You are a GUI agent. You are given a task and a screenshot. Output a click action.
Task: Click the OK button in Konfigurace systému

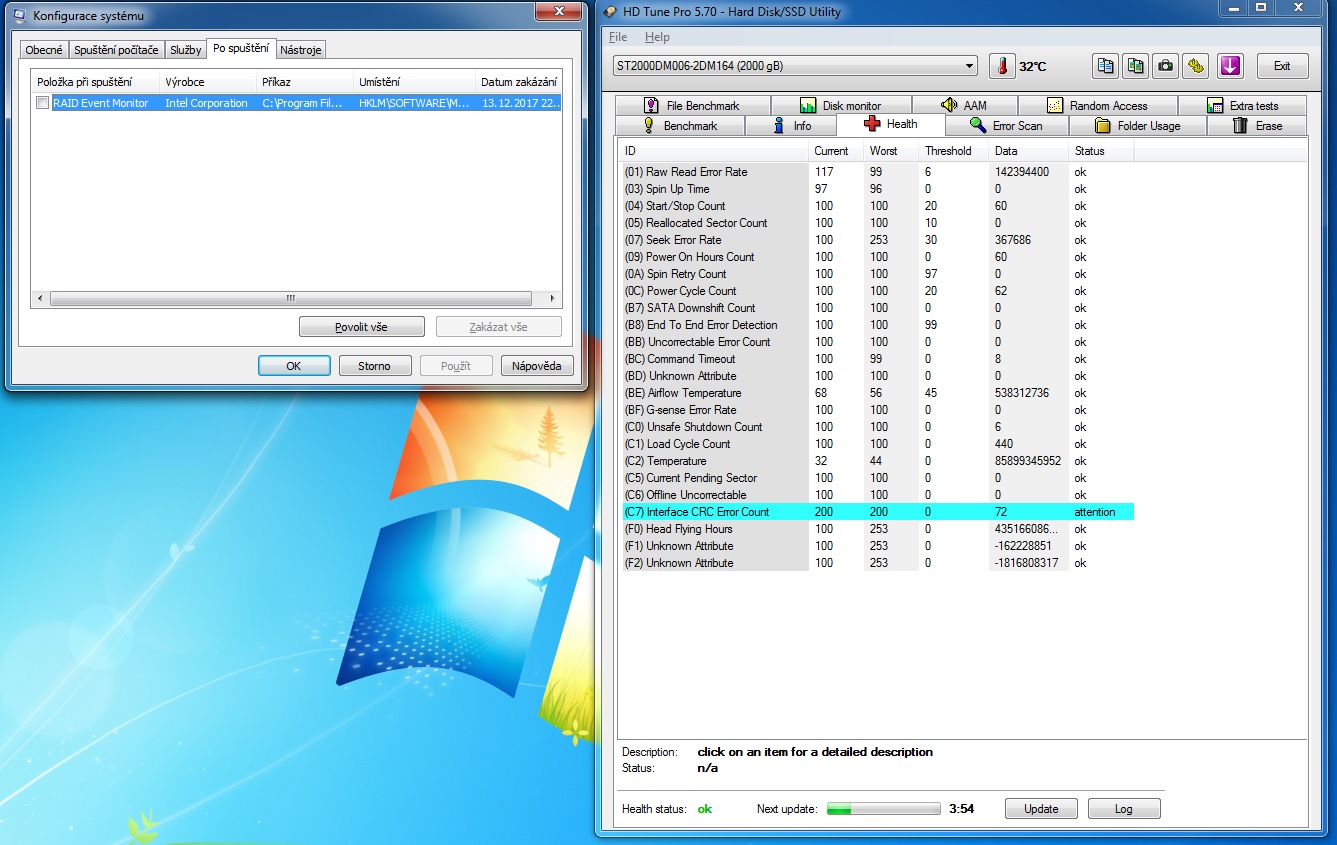click(293, 366)
